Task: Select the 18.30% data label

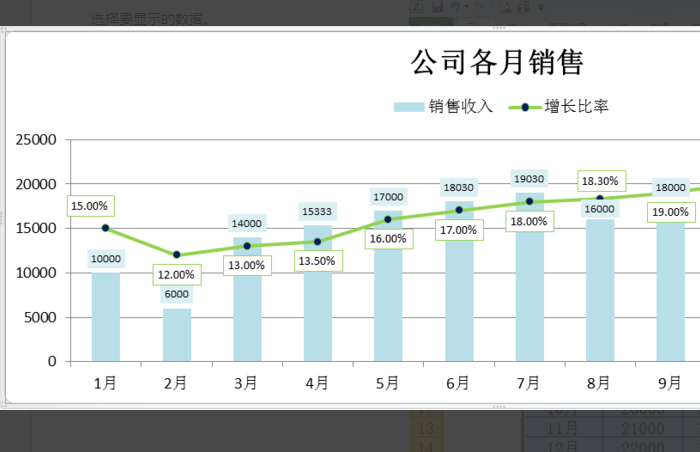Action: tap(601, 181)
